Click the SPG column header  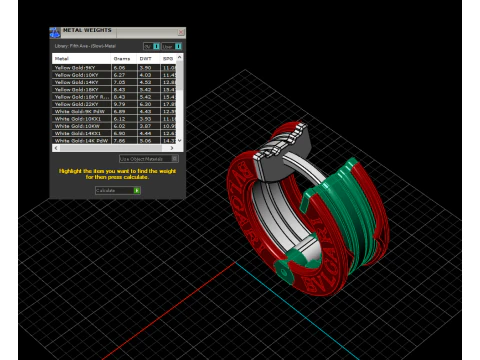coord(168,59)
